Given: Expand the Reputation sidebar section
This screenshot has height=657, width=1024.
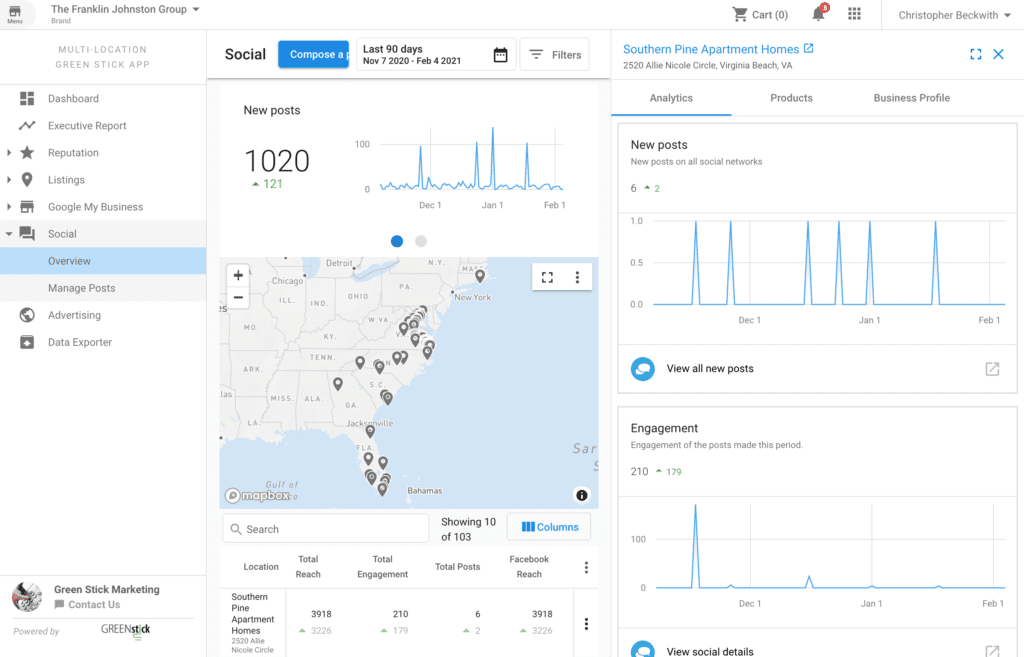Looking at the screenshot, I should pos(9,153).
